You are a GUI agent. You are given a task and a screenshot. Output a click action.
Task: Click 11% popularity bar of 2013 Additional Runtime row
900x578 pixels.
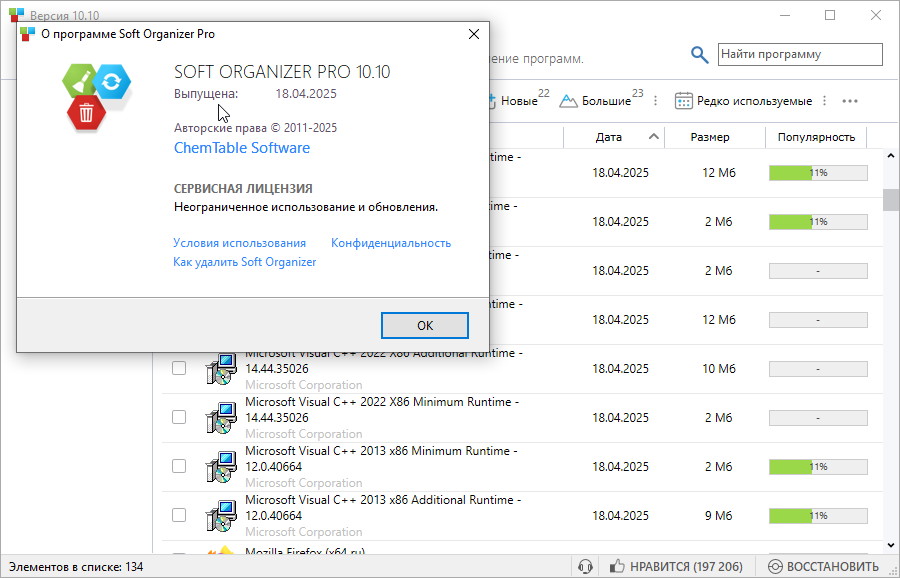coord(818,515)
